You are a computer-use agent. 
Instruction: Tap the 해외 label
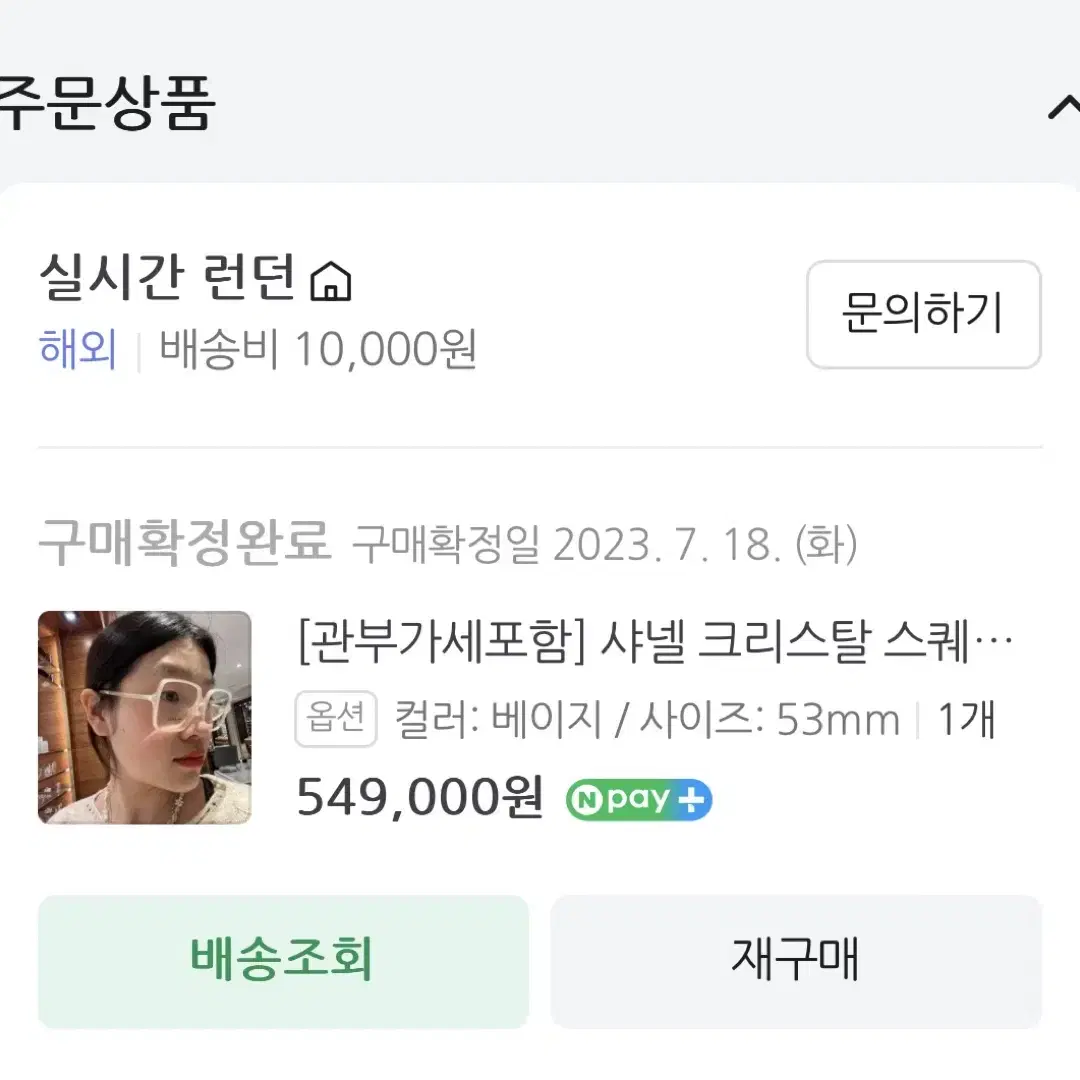point(78,349)
